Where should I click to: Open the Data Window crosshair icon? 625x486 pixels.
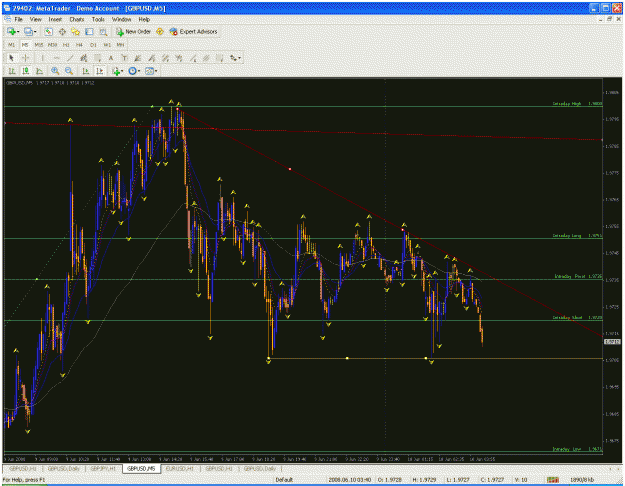[62, 31]
